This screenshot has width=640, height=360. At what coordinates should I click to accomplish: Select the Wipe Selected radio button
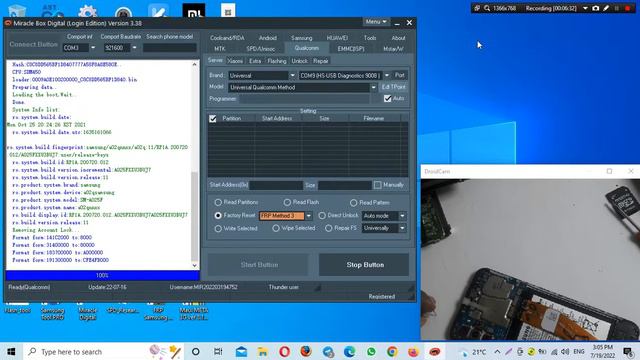tap(276, 228)
